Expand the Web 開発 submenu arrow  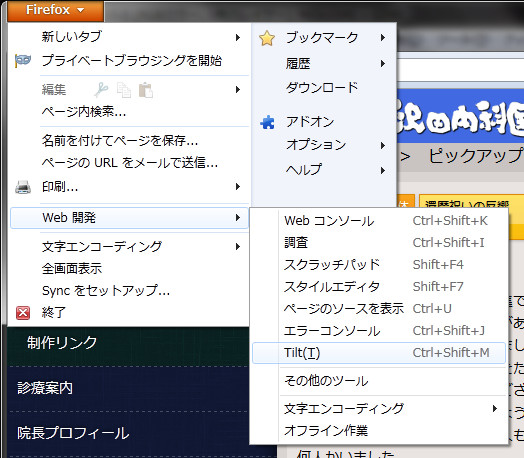pos(238,217)
